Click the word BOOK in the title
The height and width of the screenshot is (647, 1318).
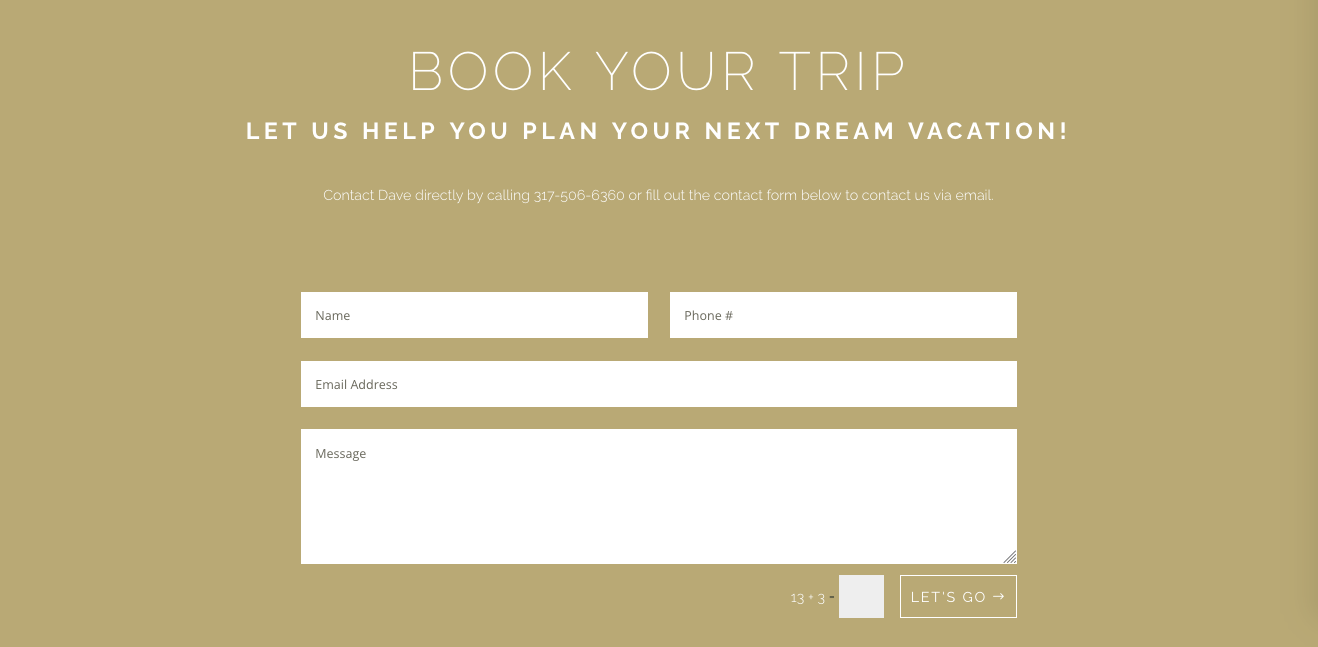coord(491,72)
